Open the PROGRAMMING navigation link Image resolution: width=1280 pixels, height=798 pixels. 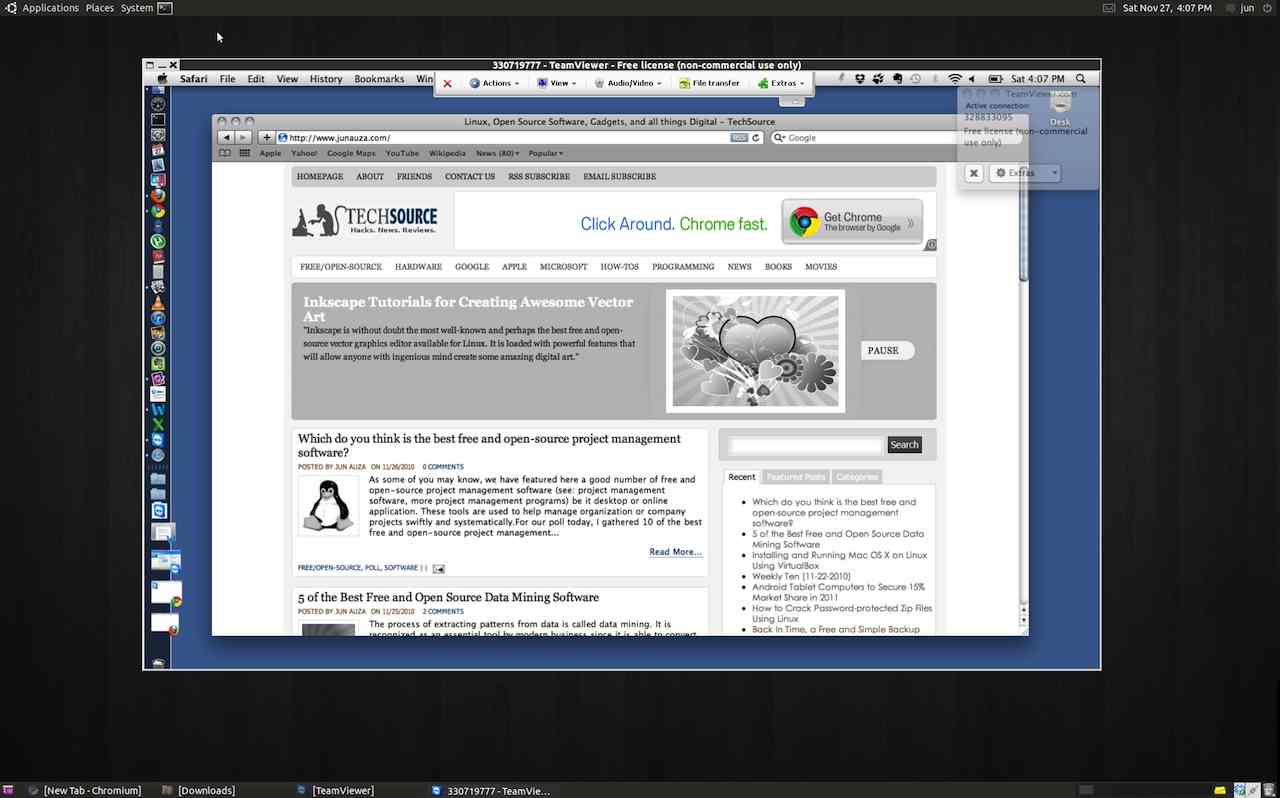[x=683, y=267]
